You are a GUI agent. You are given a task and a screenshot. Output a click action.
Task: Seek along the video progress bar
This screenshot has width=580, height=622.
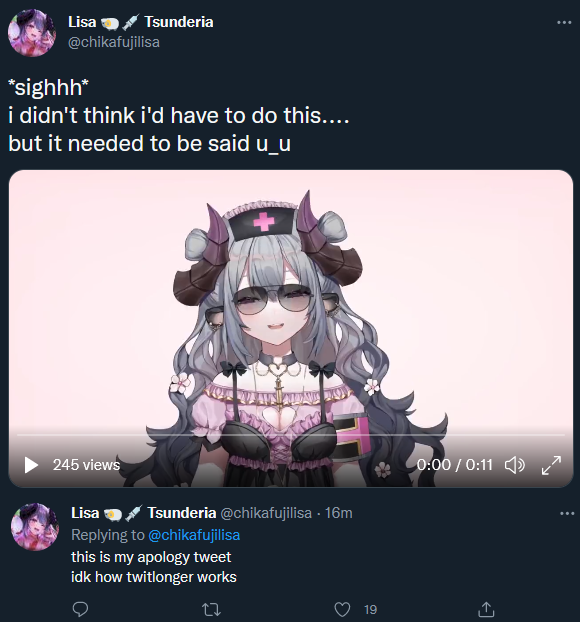click(x=291, y=435)
